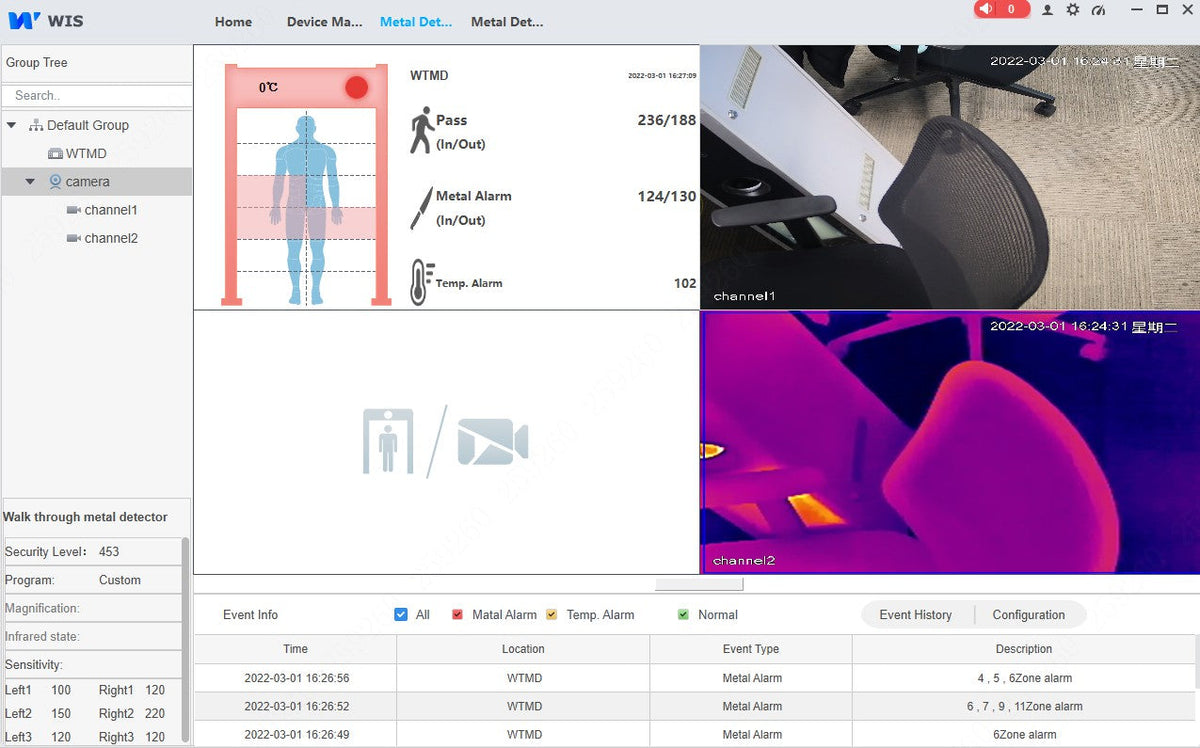Click the red status dot on detector gate
Screen dimensions: 1200x748
pyautogui.click(x=357, y=87)
